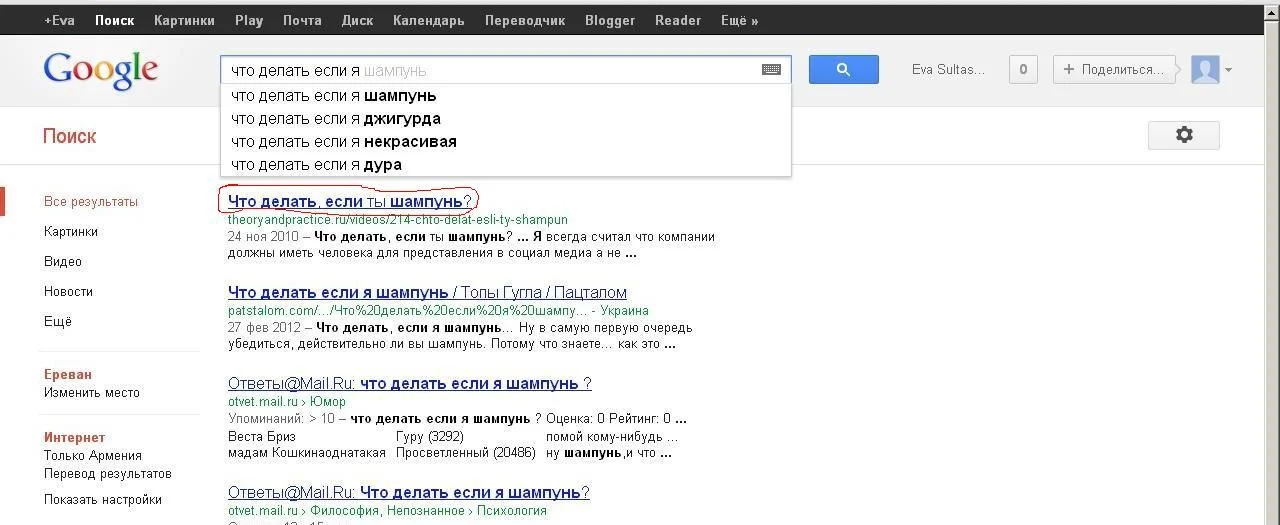This screenshot has height=525, width=1280.
Task: Expand the account dropdown arrow beside avatar
Action: [x=1228, y=70]
